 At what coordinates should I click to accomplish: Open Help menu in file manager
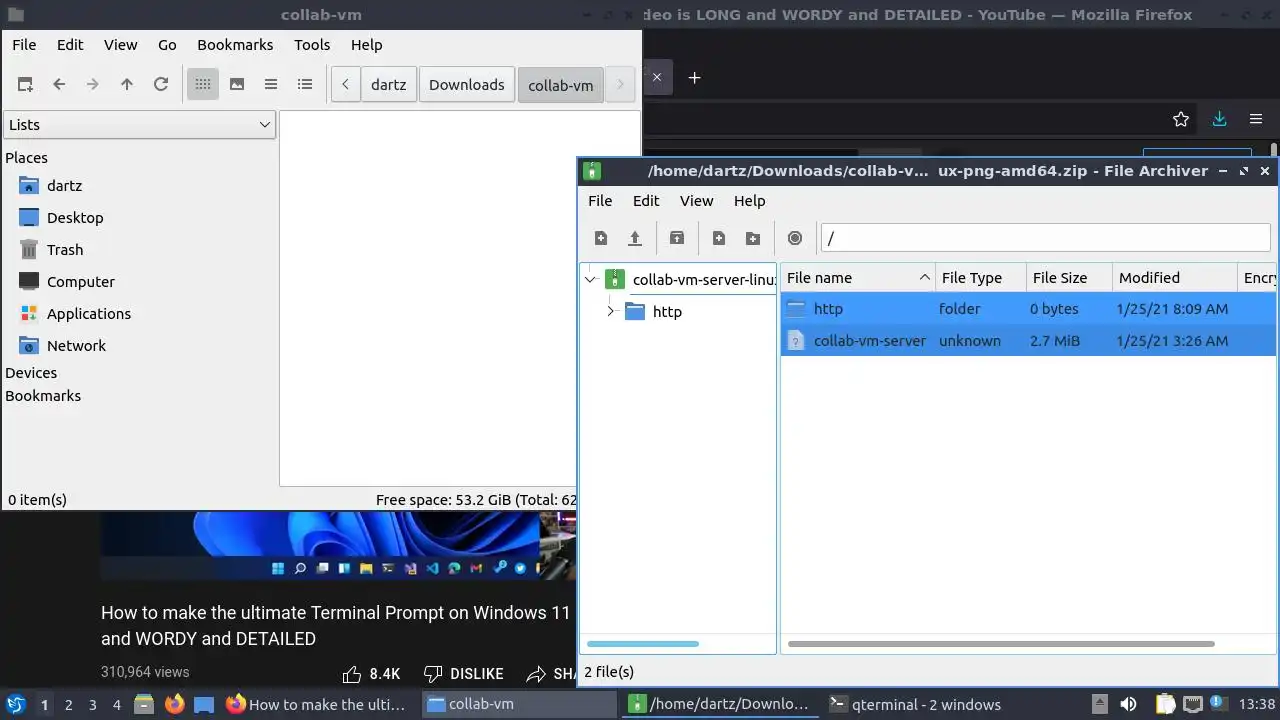click(366, 44)
